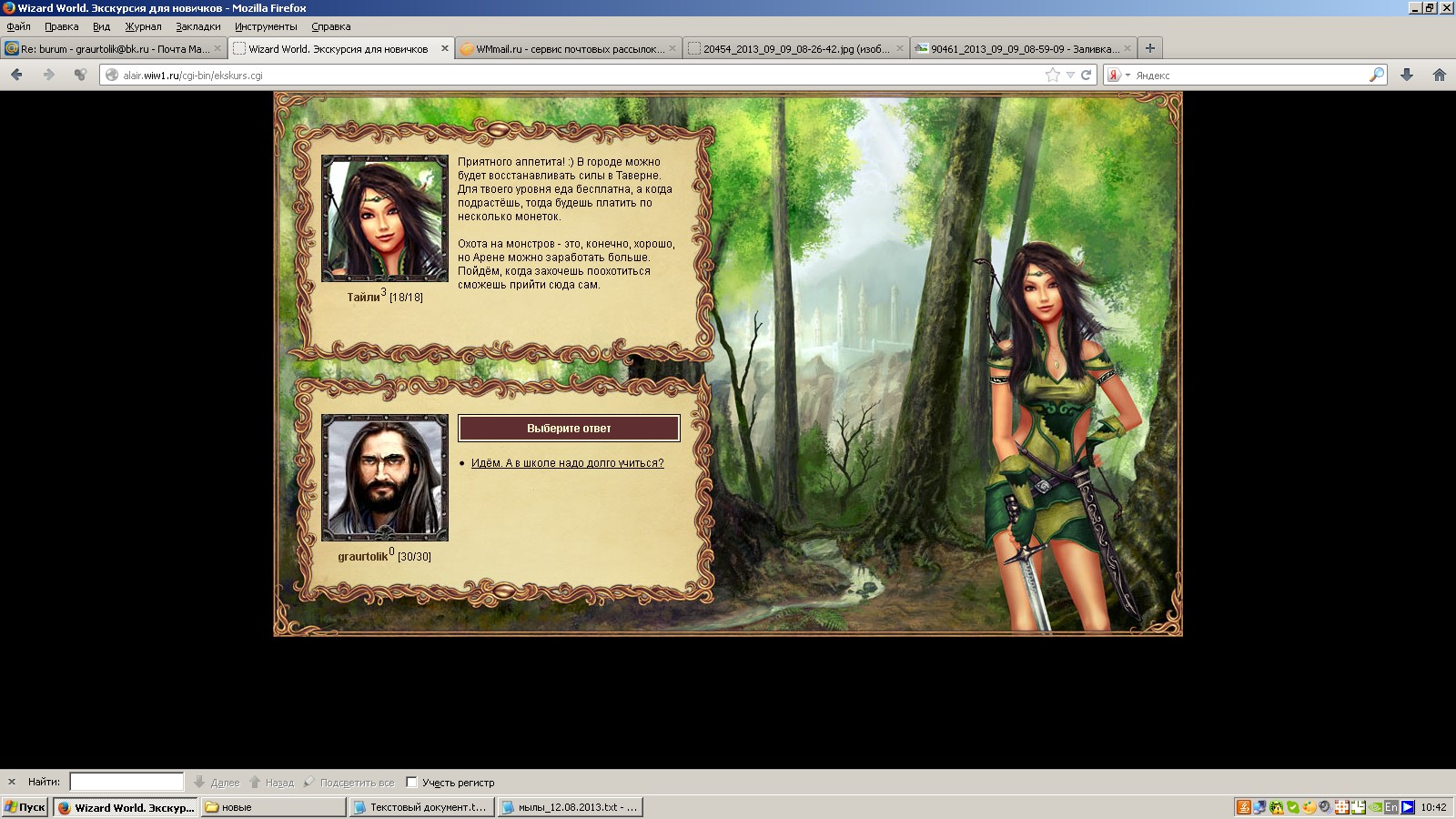Click Назад in the find bar

tap(271, 782)
